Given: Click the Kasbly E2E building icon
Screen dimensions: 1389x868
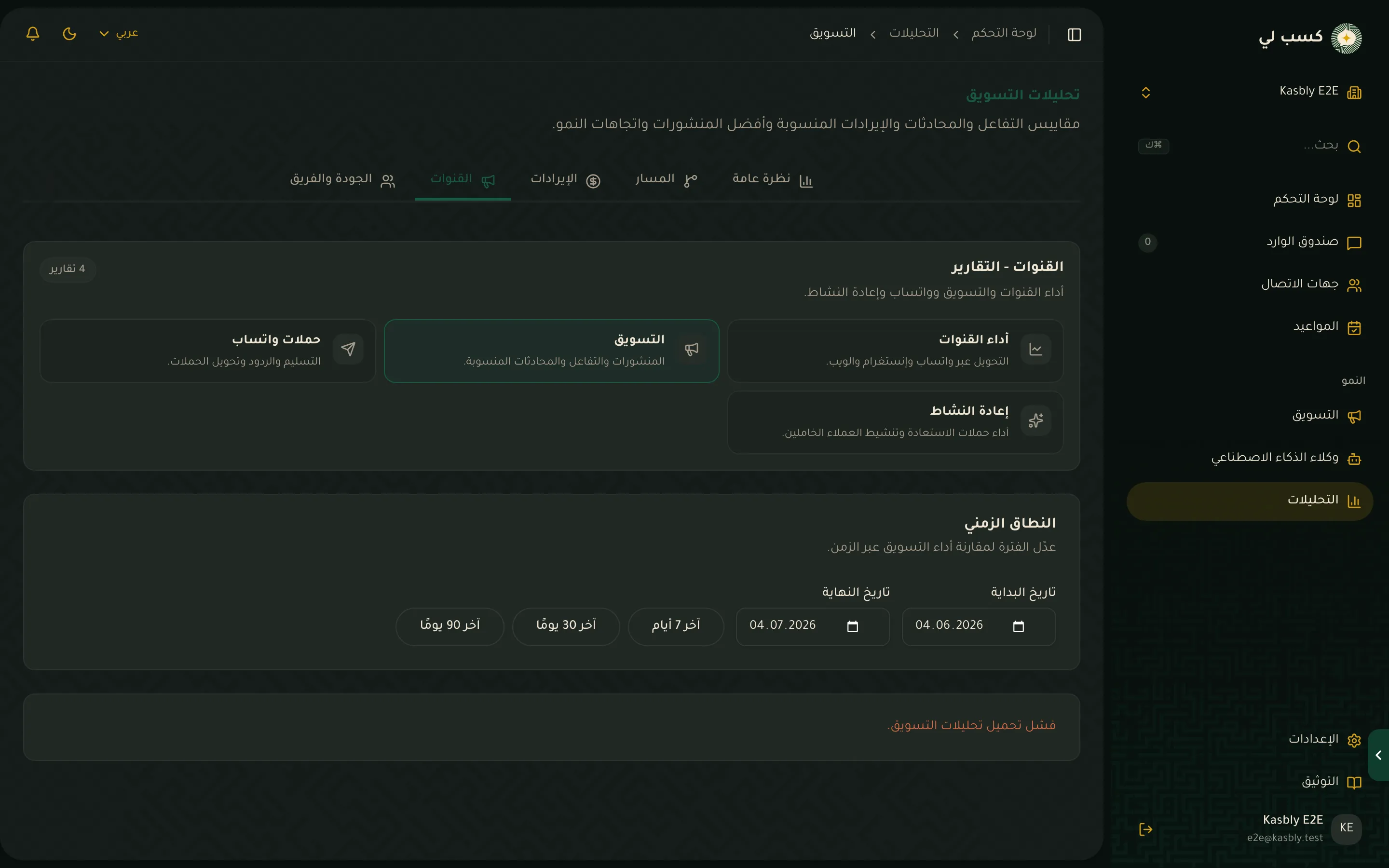Looking at the screenshot, I should point(1354,93).
